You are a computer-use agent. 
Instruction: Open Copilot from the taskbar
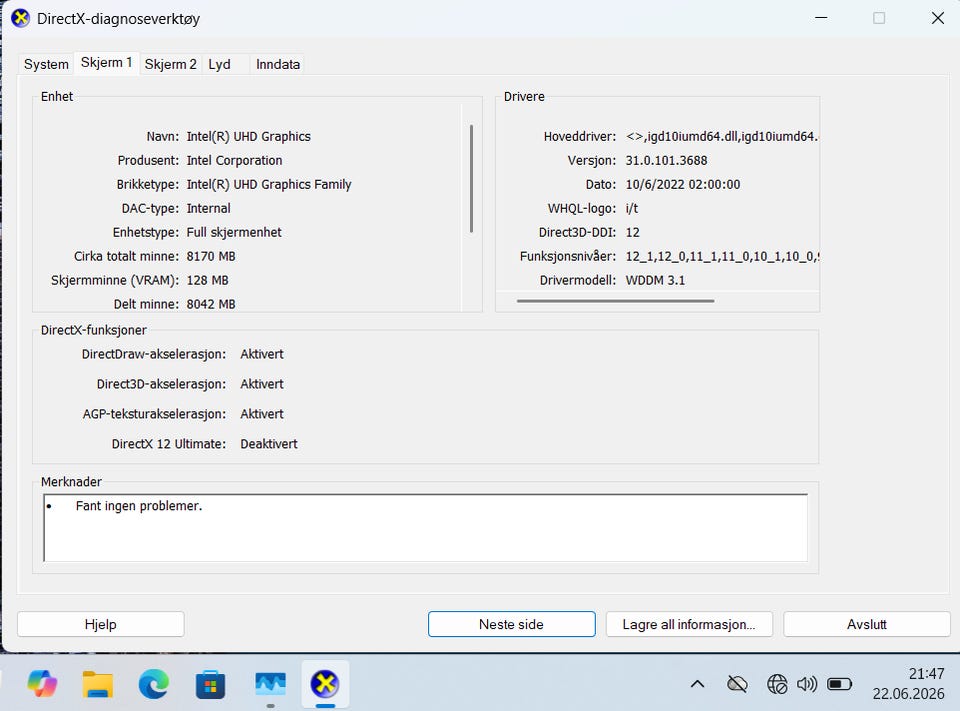click(x=42, y=683)
